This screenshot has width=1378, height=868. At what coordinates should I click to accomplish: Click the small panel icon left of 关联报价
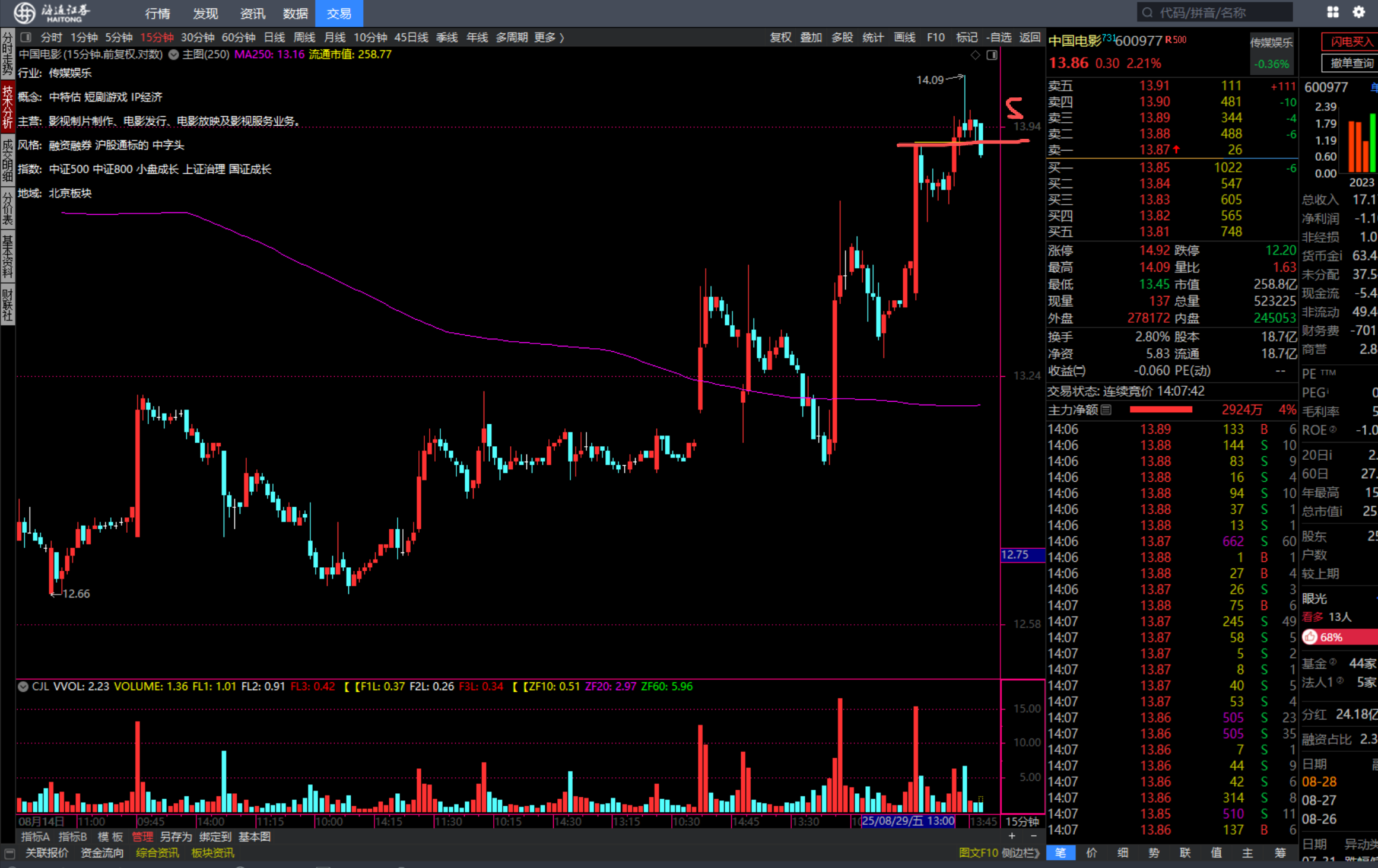(x=9, y=853)
